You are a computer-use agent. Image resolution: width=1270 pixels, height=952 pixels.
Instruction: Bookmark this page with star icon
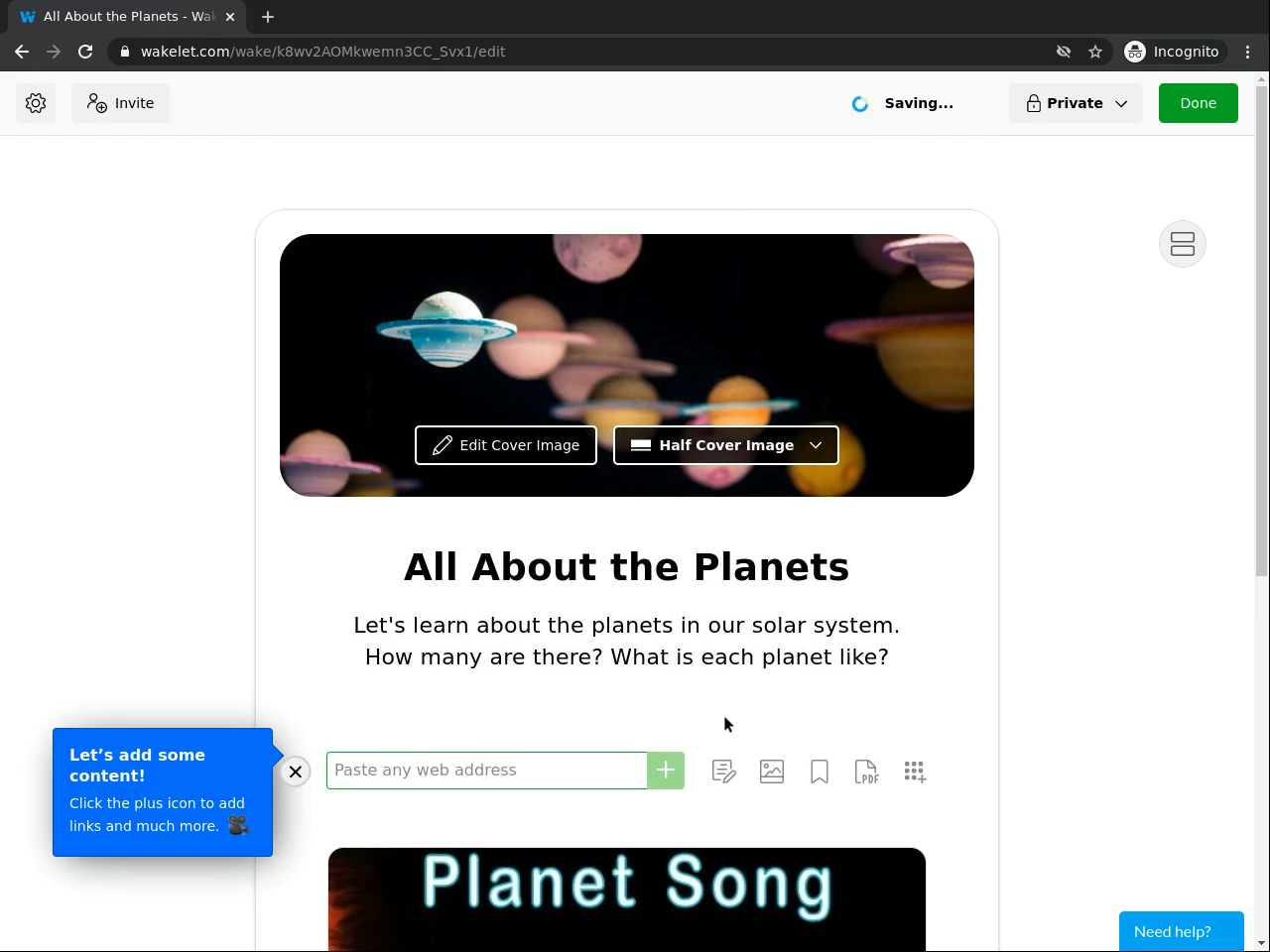click(x=1095, y=52)
